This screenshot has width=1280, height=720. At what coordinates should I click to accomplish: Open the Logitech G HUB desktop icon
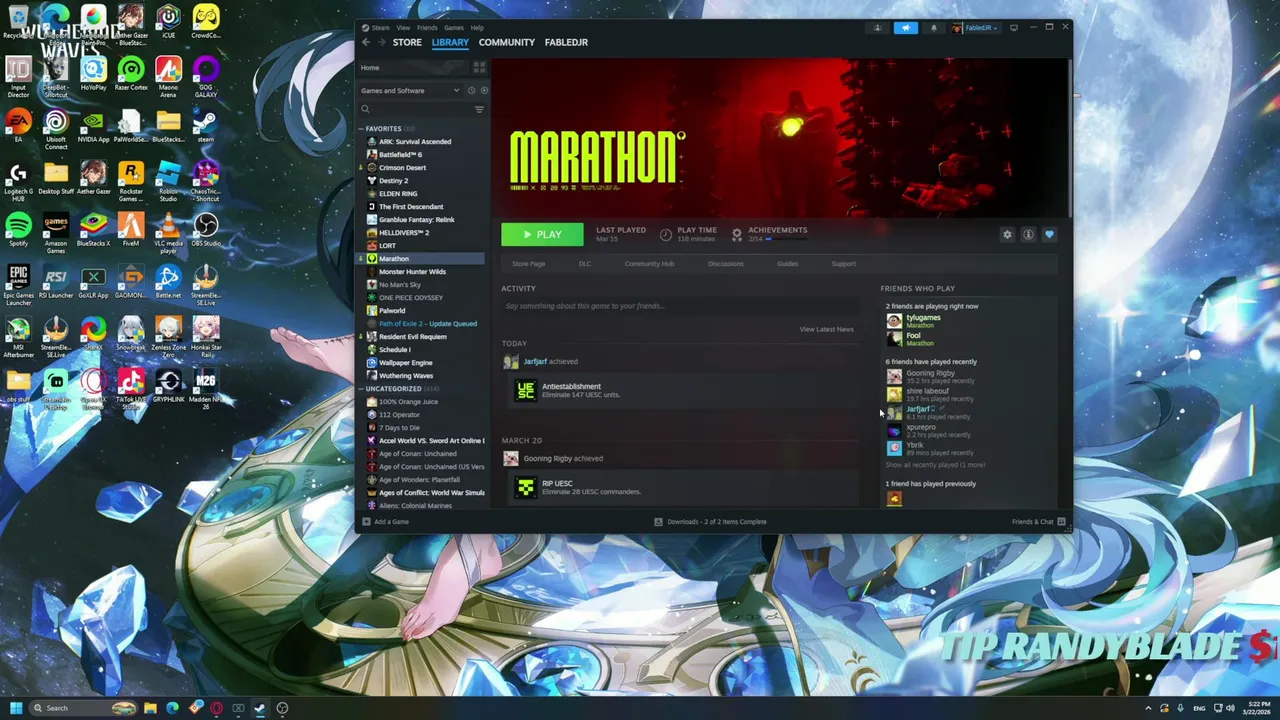[18, 180]
